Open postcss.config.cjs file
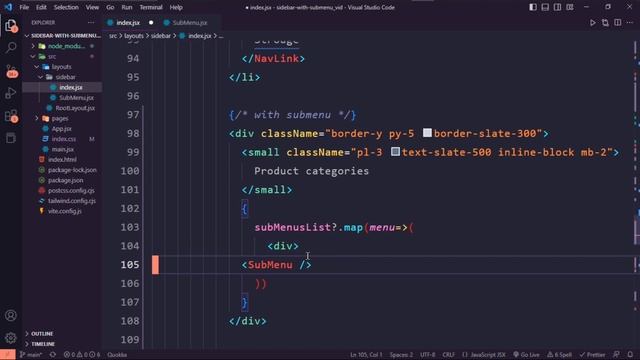Screen dimensions: 640x360 pos(71,191)
